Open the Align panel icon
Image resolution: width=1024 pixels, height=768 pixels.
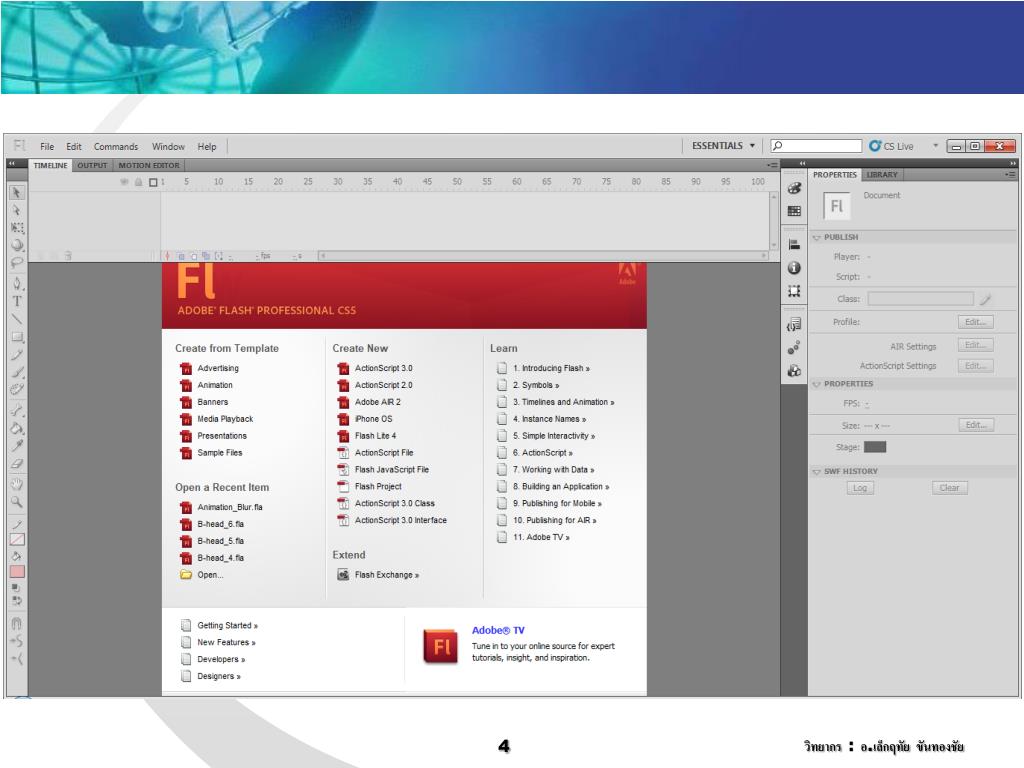[794, 245]
